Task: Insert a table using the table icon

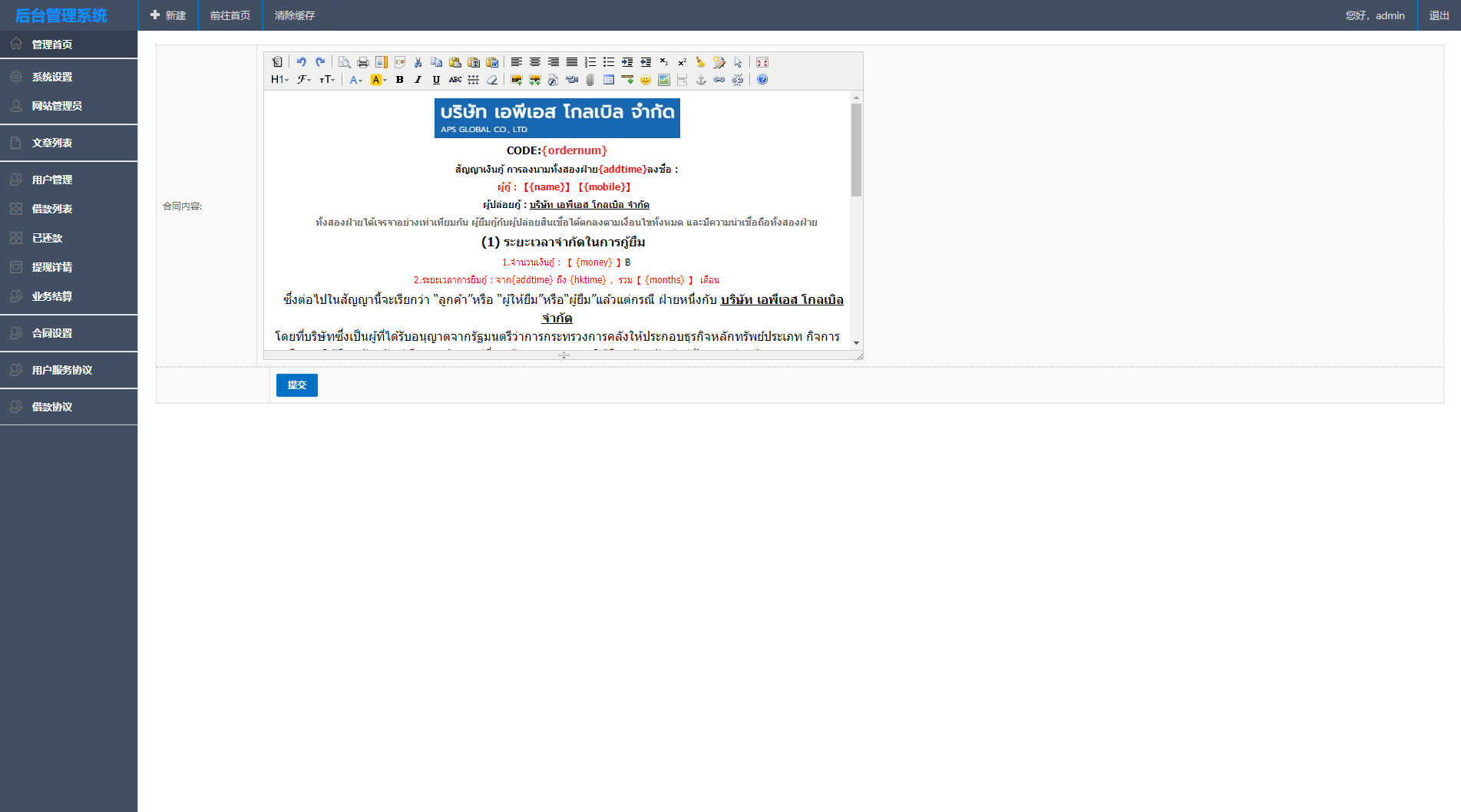Action: [x=609, y=80]
